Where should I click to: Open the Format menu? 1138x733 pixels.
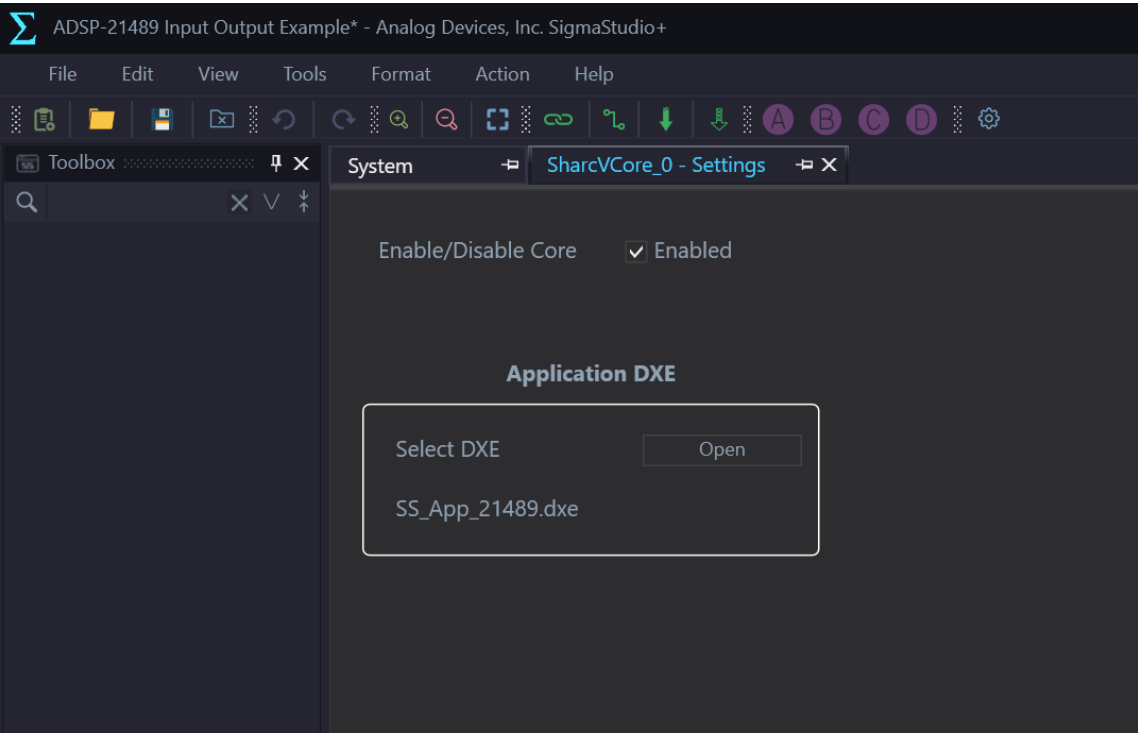pyautogui.click(x=401, y=74)
